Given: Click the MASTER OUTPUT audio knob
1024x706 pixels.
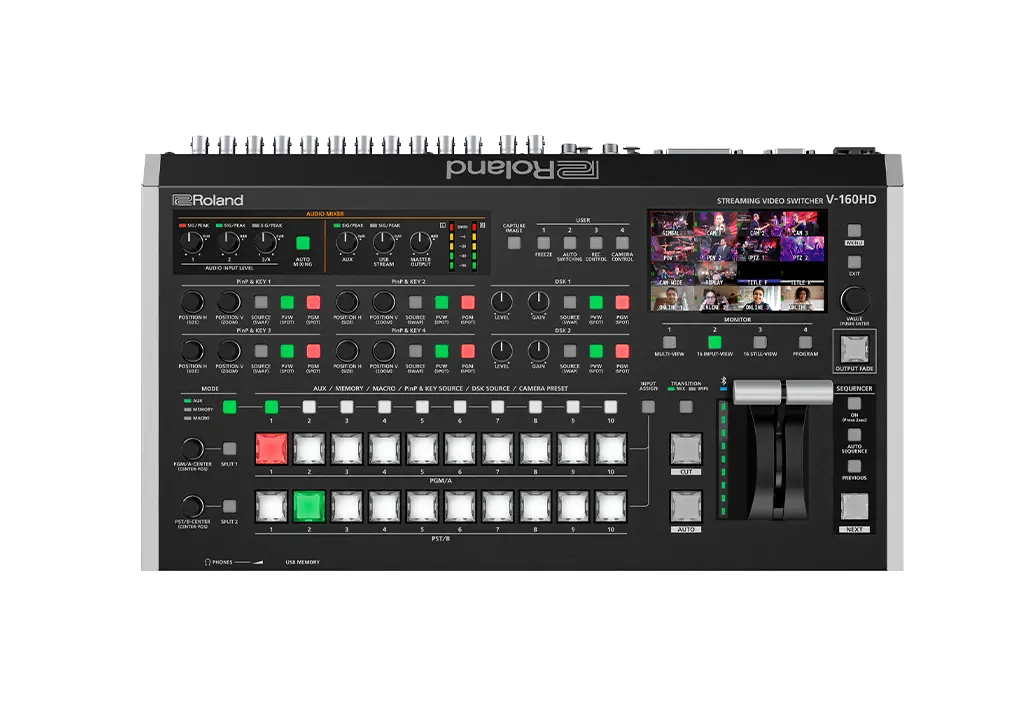Looking at the screenshot, I should (421, 242).
